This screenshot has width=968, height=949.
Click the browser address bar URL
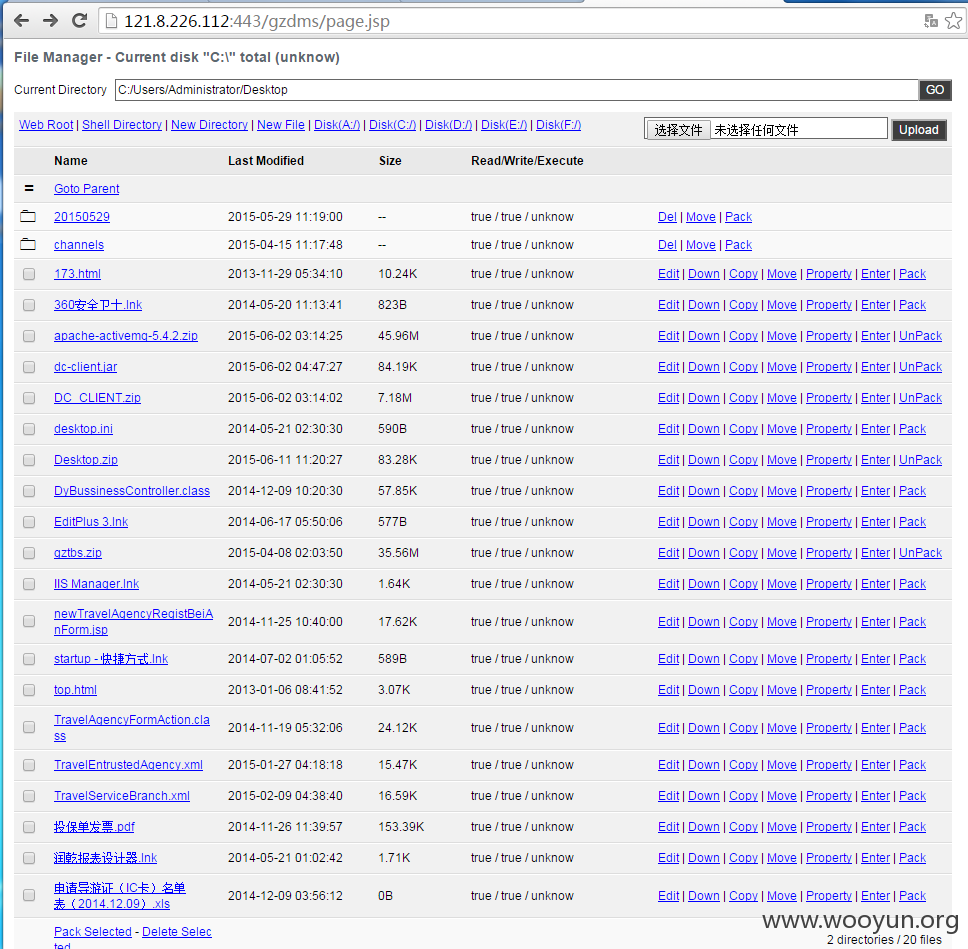click(257, 22)
